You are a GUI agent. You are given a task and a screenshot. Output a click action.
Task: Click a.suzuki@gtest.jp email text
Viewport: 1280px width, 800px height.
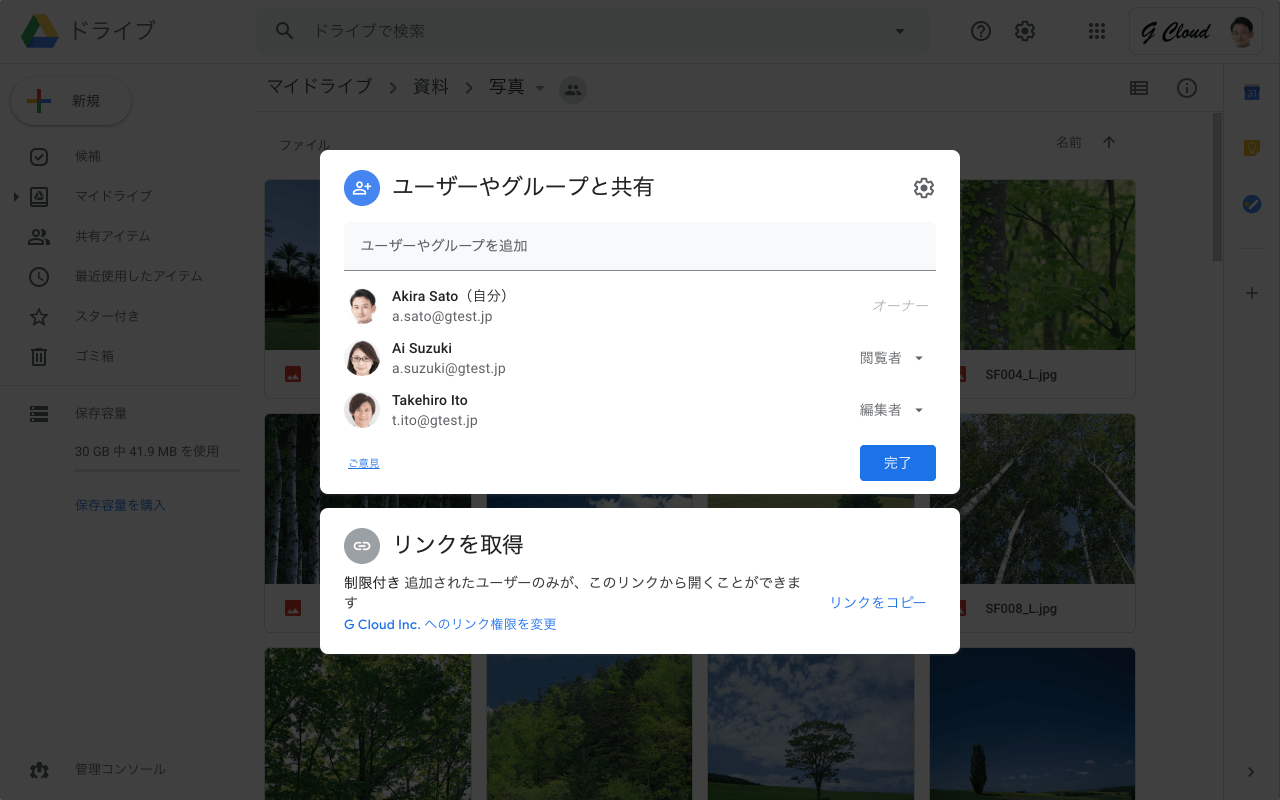(x=449, y=369)
